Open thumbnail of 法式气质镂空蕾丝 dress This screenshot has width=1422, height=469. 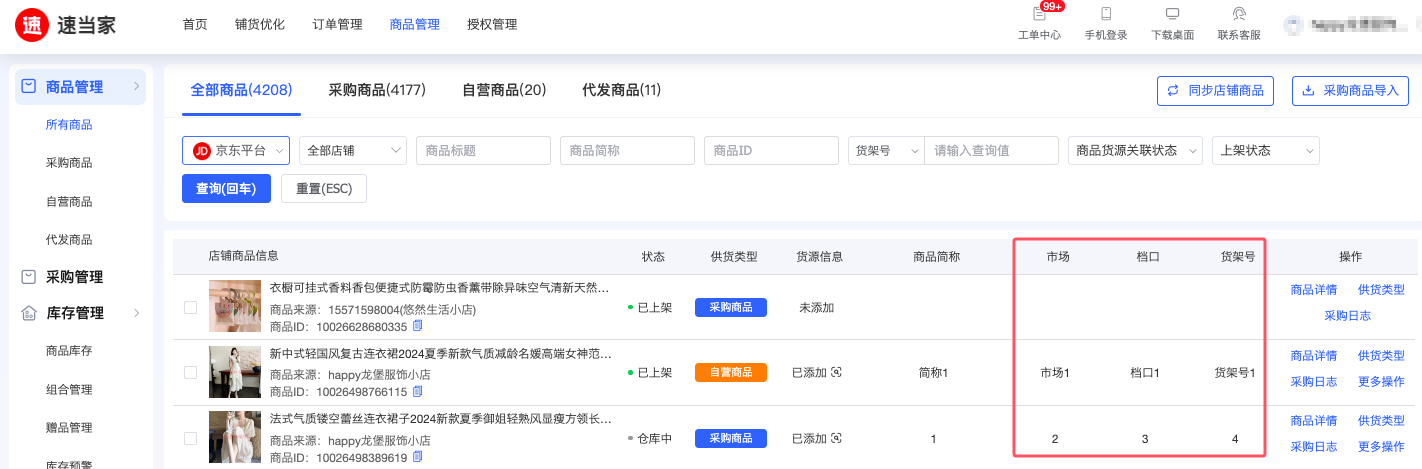(x=235, y=438)
